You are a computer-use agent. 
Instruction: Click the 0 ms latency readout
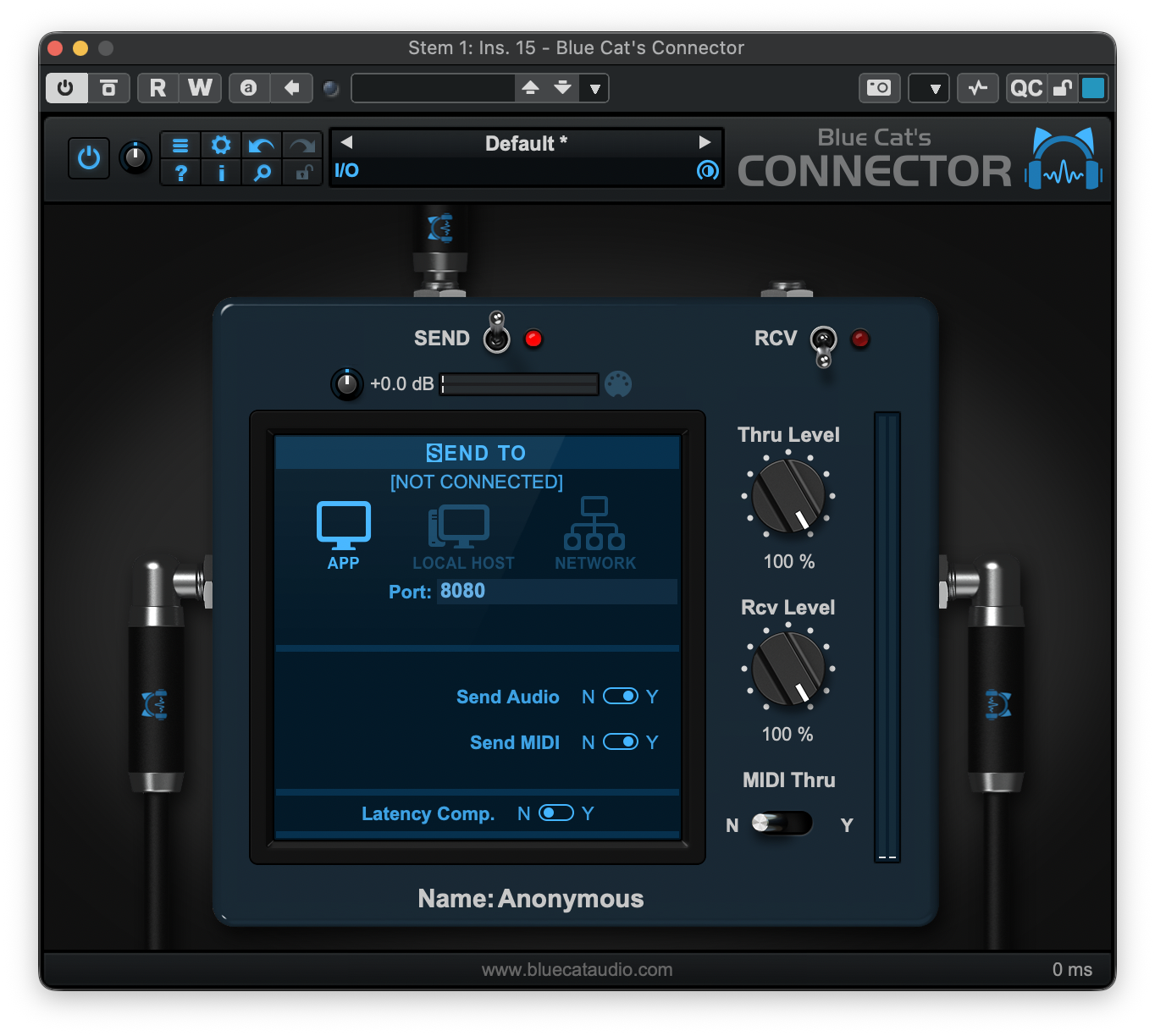point(1072,970)
